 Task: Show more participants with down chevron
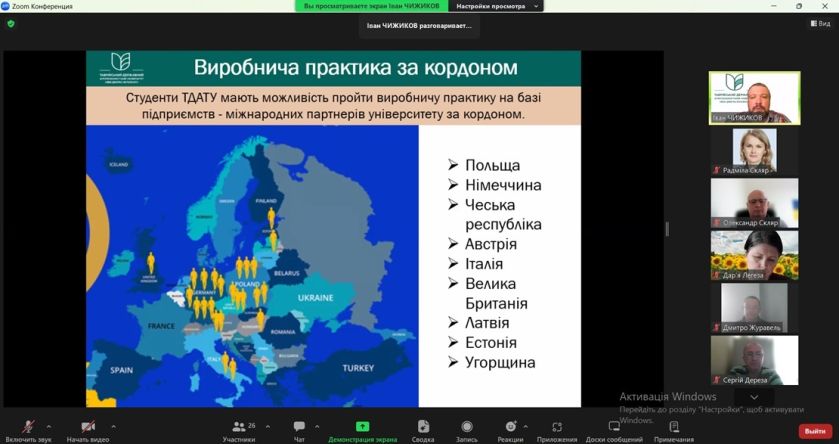(x=754, y=397)
